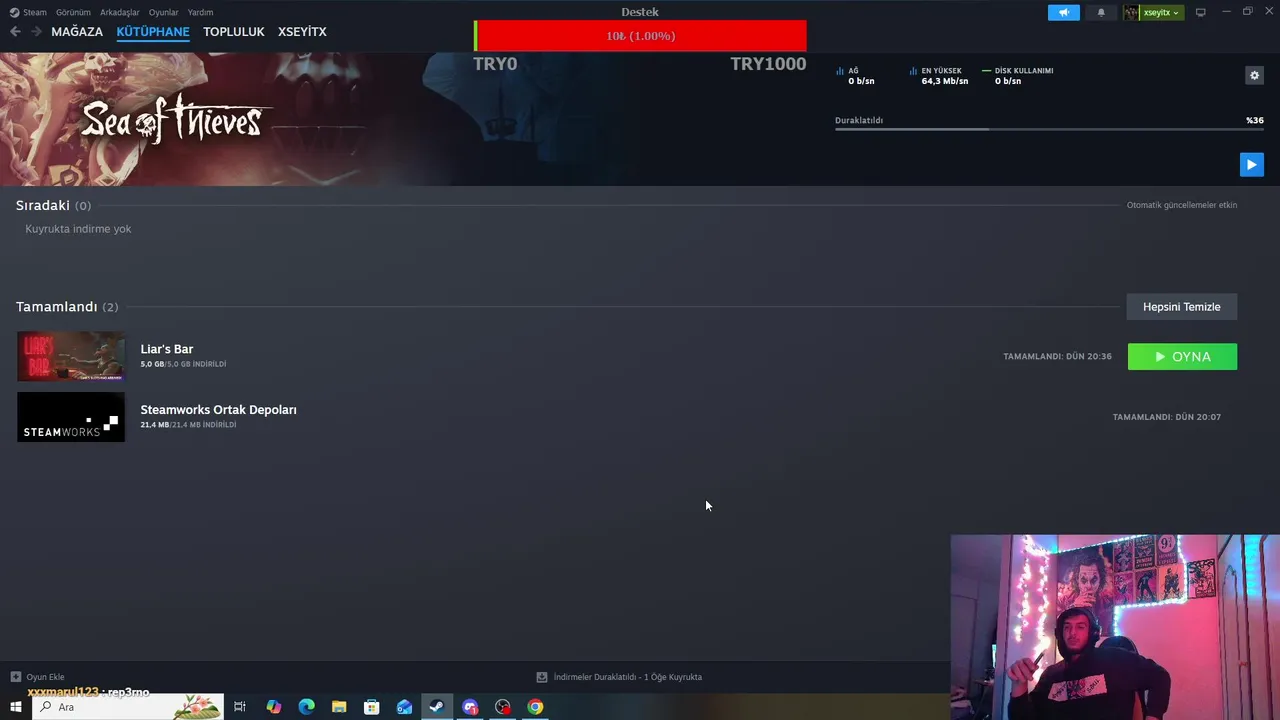The image size is (1280, 720).
Task: Click the '5,0 GB İNDİRİLDİ' size text
Action: [183, 365]
